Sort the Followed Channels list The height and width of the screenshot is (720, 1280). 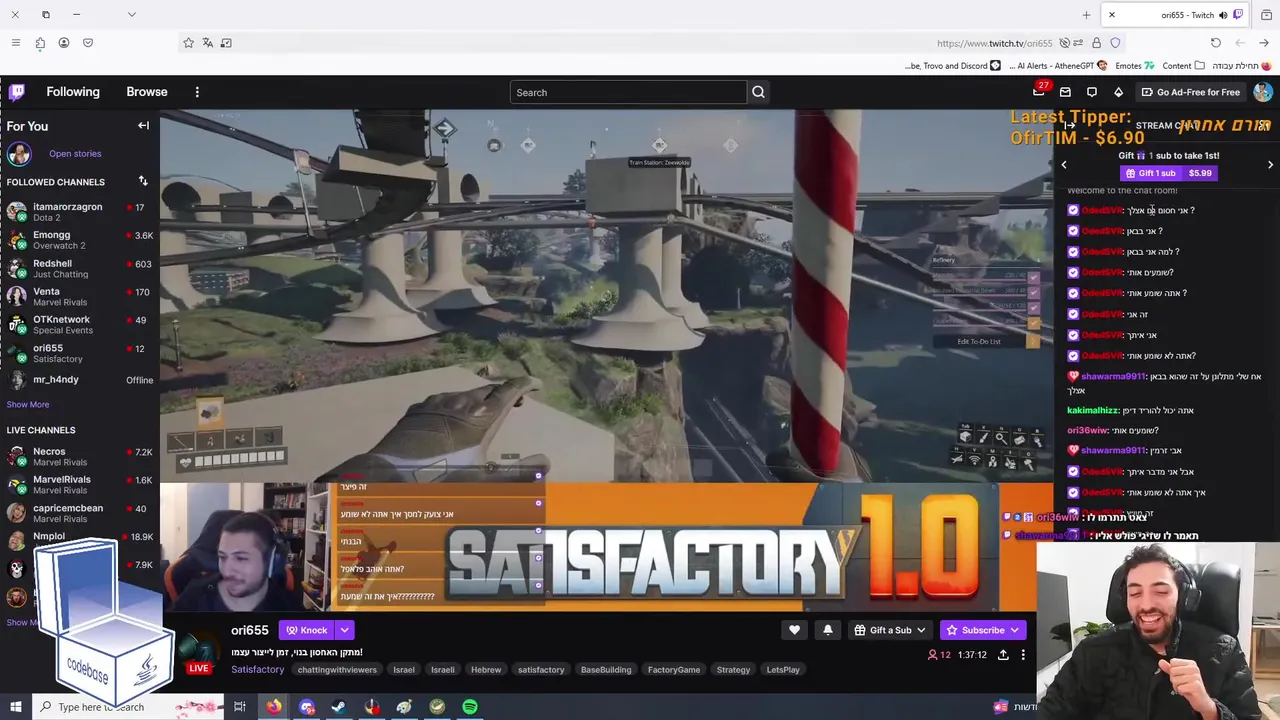143,181
